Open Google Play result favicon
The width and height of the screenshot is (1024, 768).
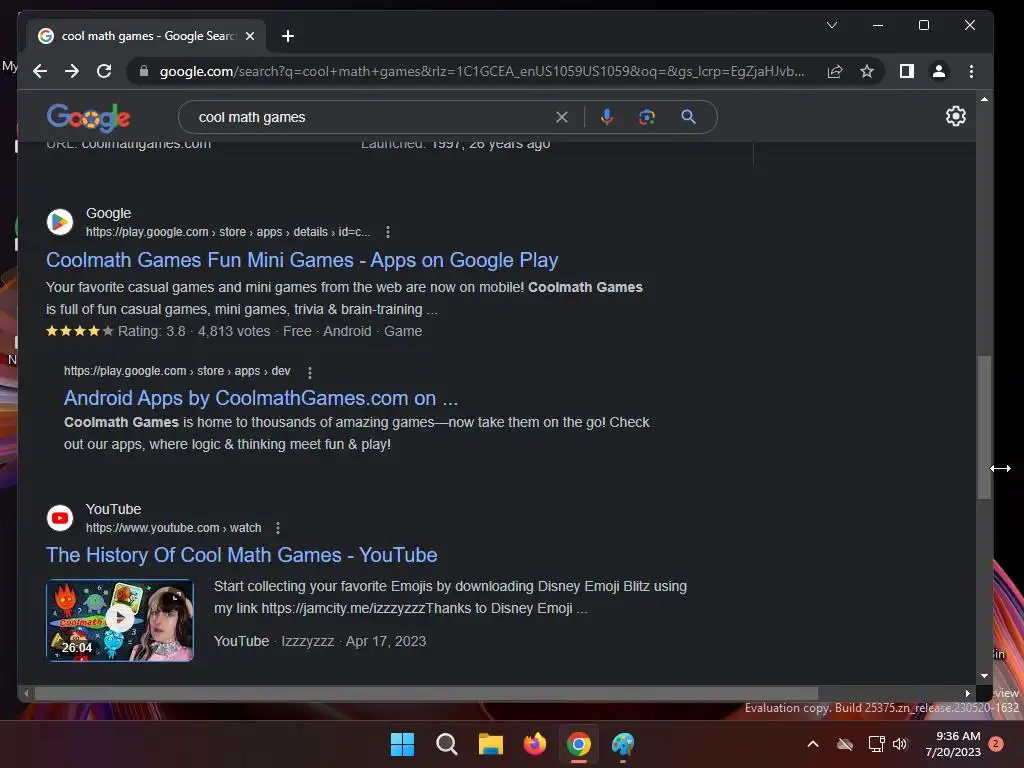59,222
